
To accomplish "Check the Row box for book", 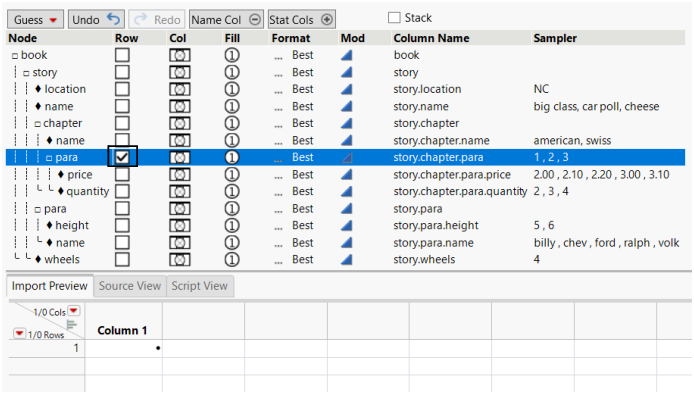I will point(122,55).
